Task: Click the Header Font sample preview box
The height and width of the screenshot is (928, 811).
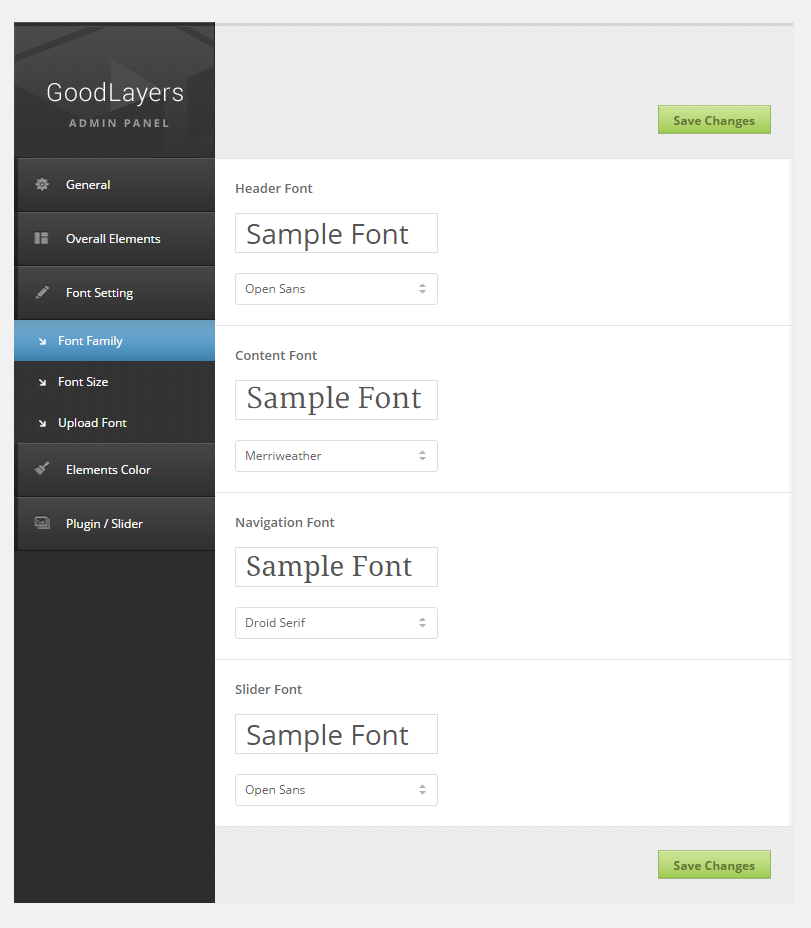Action: [x=336, y=233]
